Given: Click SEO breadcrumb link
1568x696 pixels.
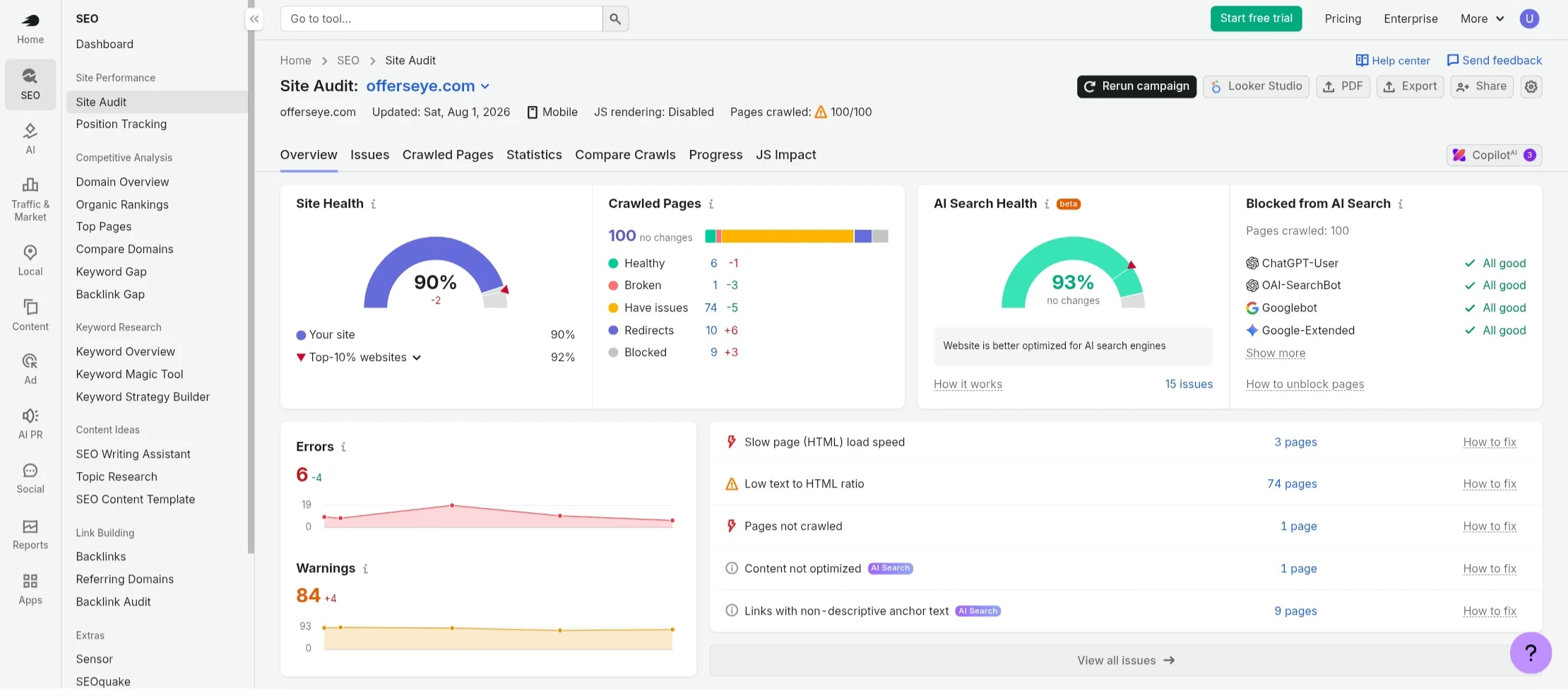Looking at the screenshot, I should pyautogui.click(x=348, y=61).
